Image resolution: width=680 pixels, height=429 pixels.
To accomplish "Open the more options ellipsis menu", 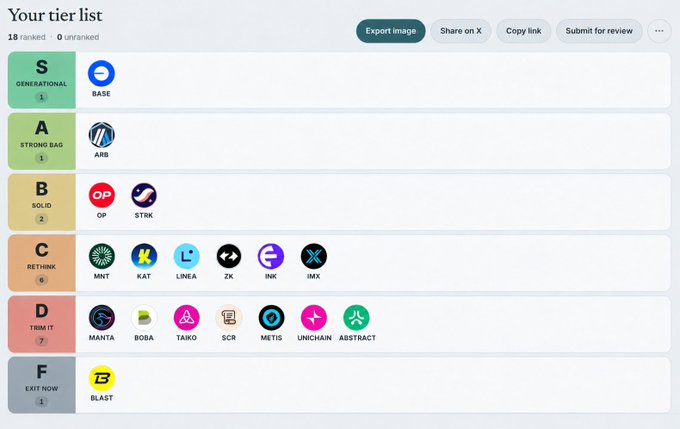I will click(659, 31).
